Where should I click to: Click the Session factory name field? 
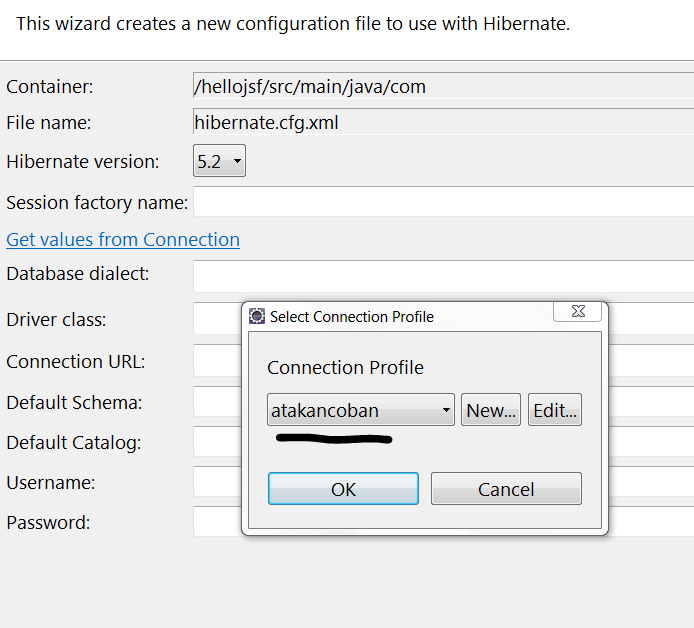443,201
